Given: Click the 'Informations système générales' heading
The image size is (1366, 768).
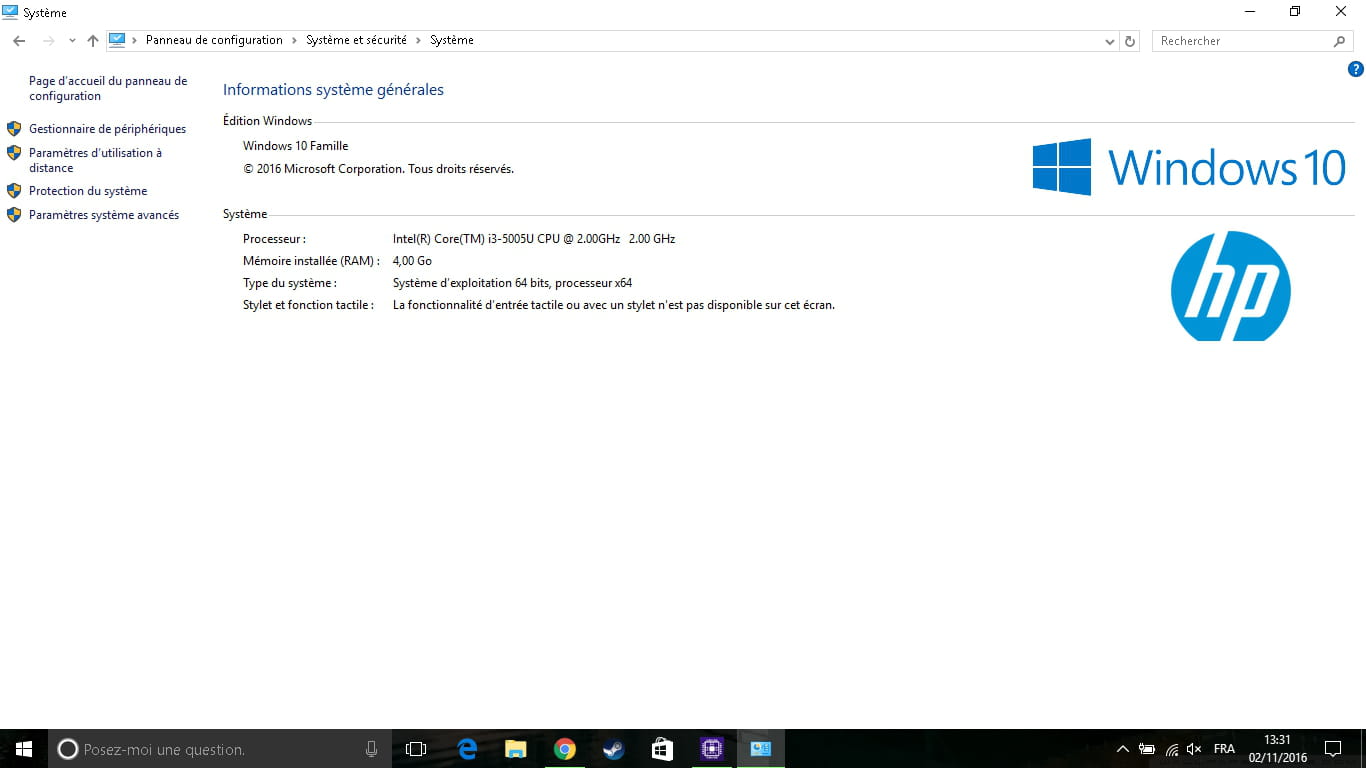Looking at the screenshot, I should click(x=333, y=90).
